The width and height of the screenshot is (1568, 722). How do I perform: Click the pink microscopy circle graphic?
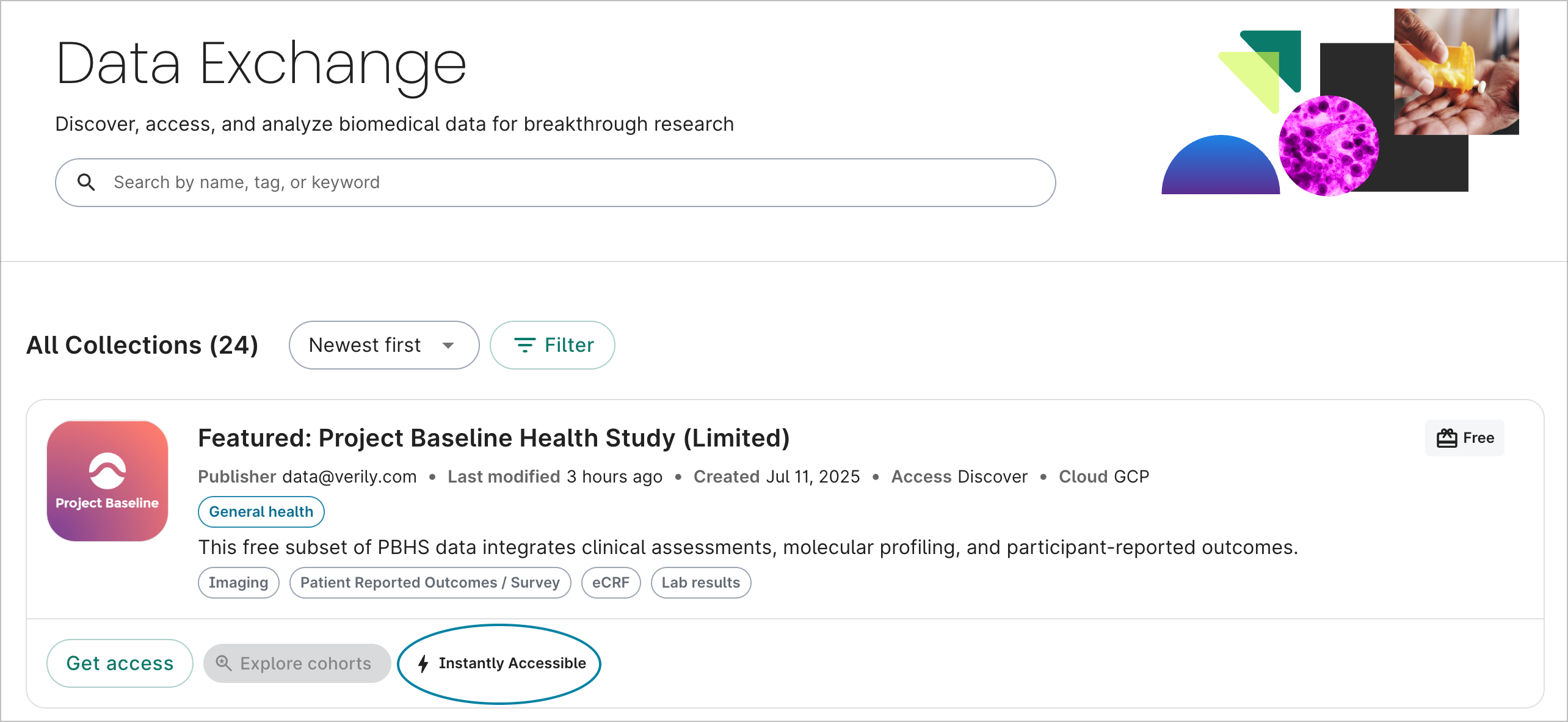1329,145
